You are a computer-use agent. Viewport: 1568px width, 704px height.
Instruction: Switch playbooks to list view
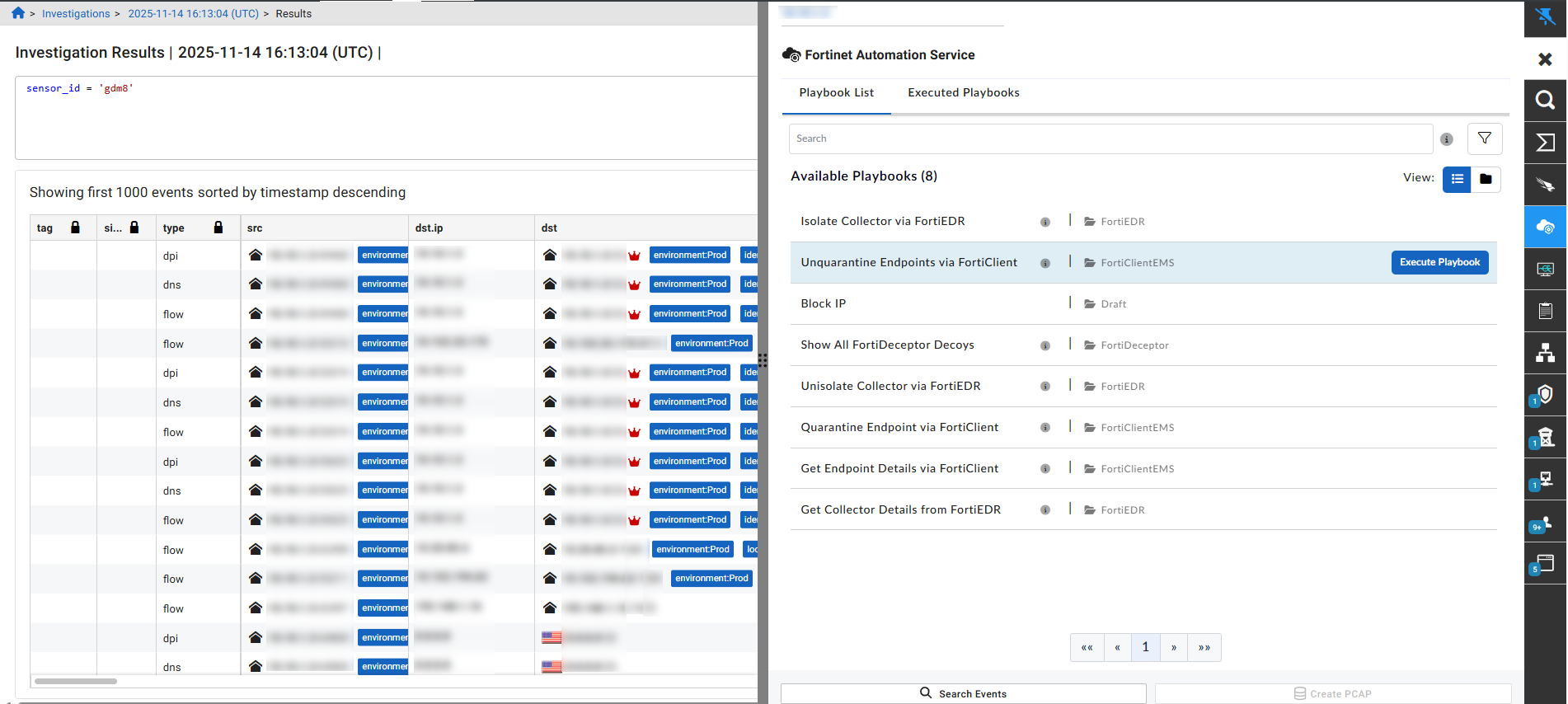tap(1457, 179)
